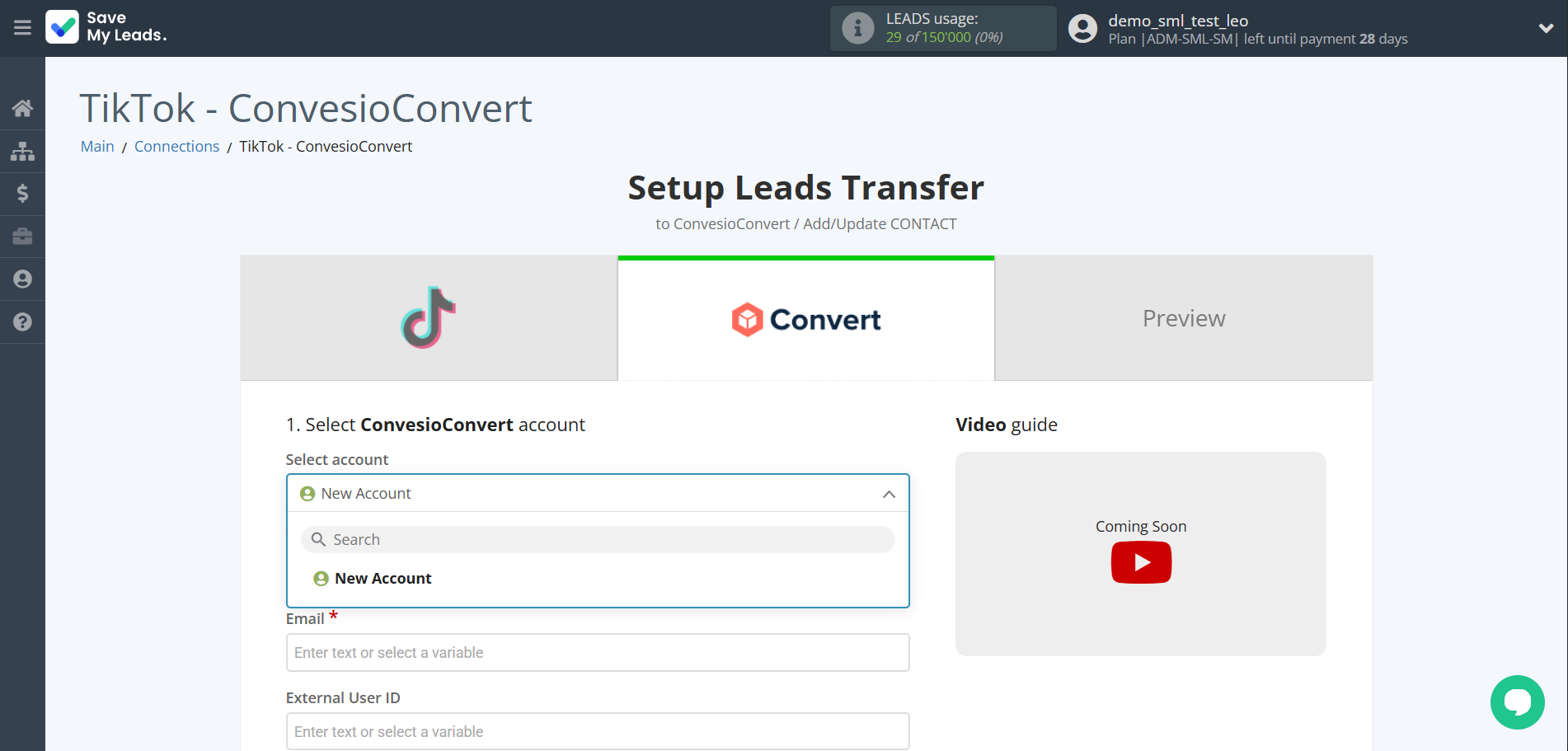Click the LEADS usage counter text

click(944, 37)
